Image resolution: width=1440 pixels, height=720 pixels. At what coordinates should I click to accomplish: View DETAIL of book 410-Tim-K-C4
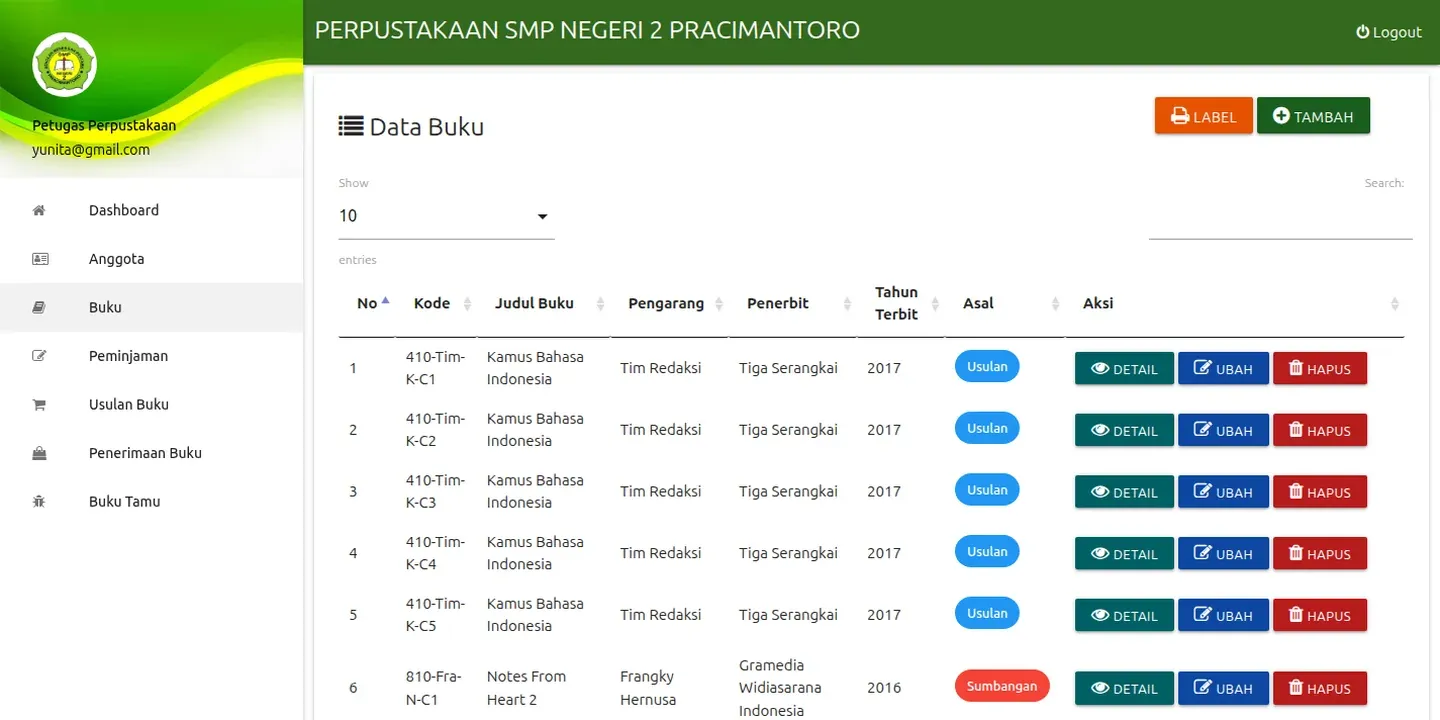pyautogui.click(x=1124, y=554)
